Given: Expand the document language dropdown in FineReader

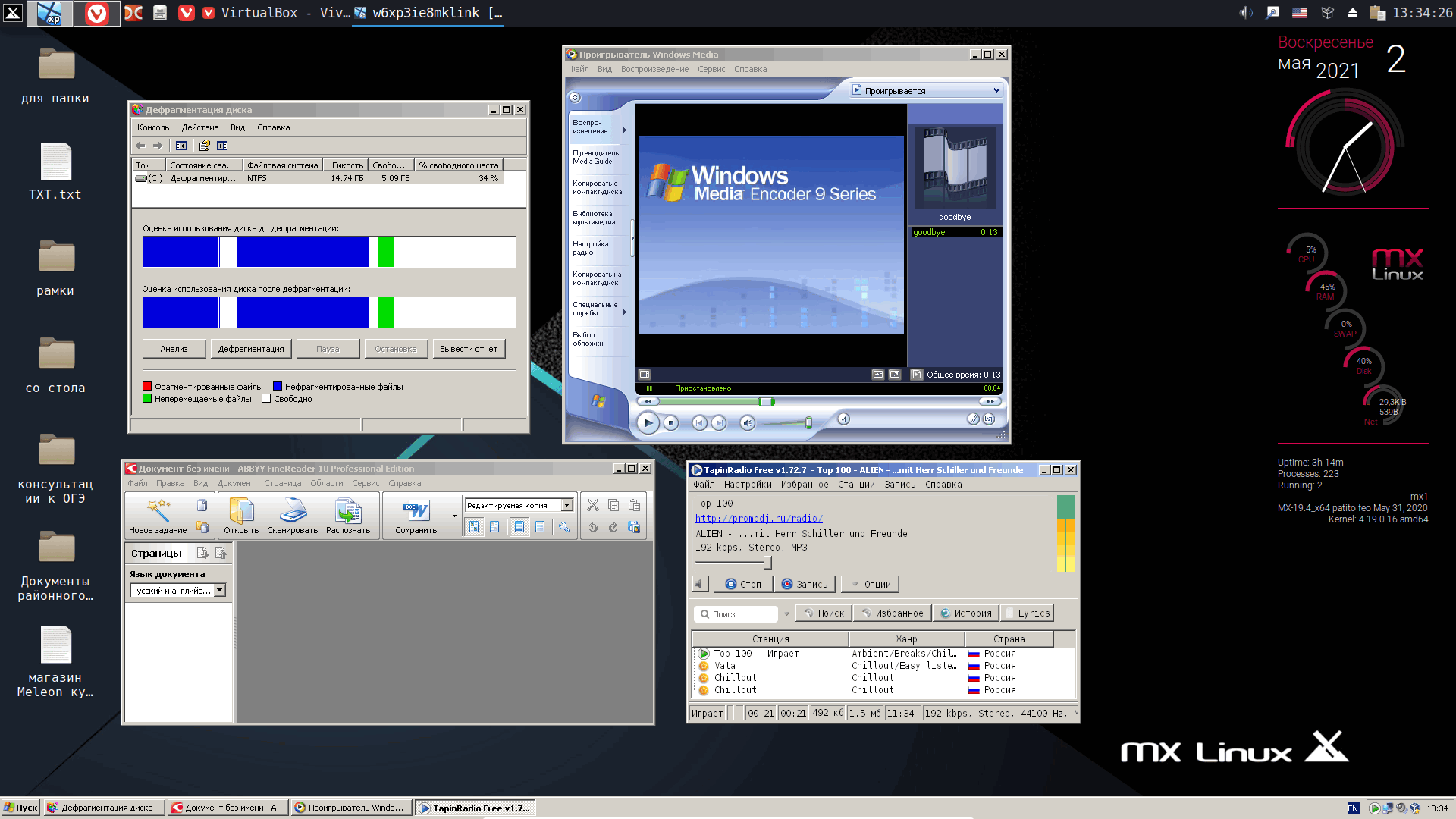Looking at the screenshot, I should tap(219, 590).
